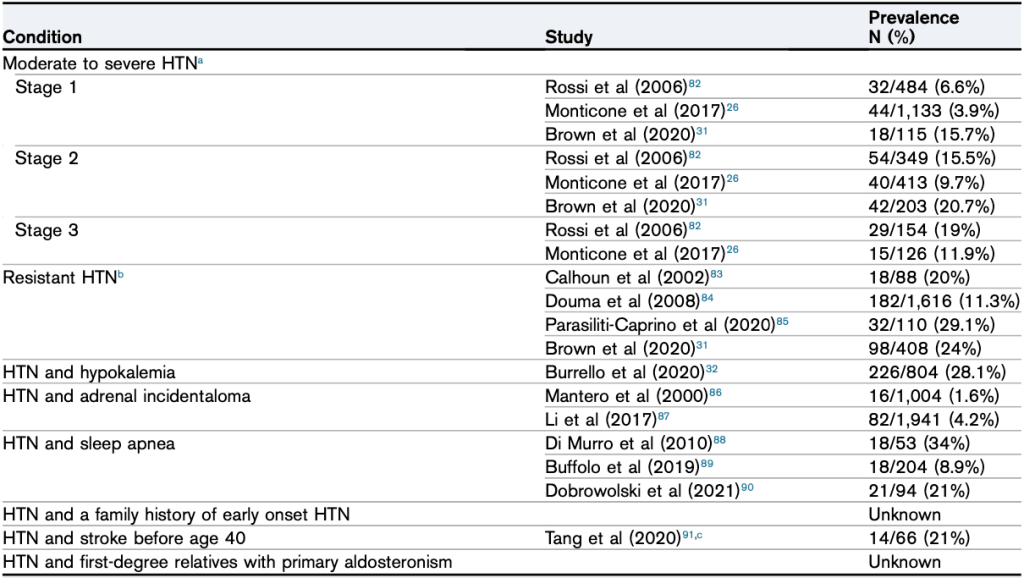This screenshot has height=578, width=1024.
Task: Open reference 32 for Burrello et al (2020)
Action: 712,369
